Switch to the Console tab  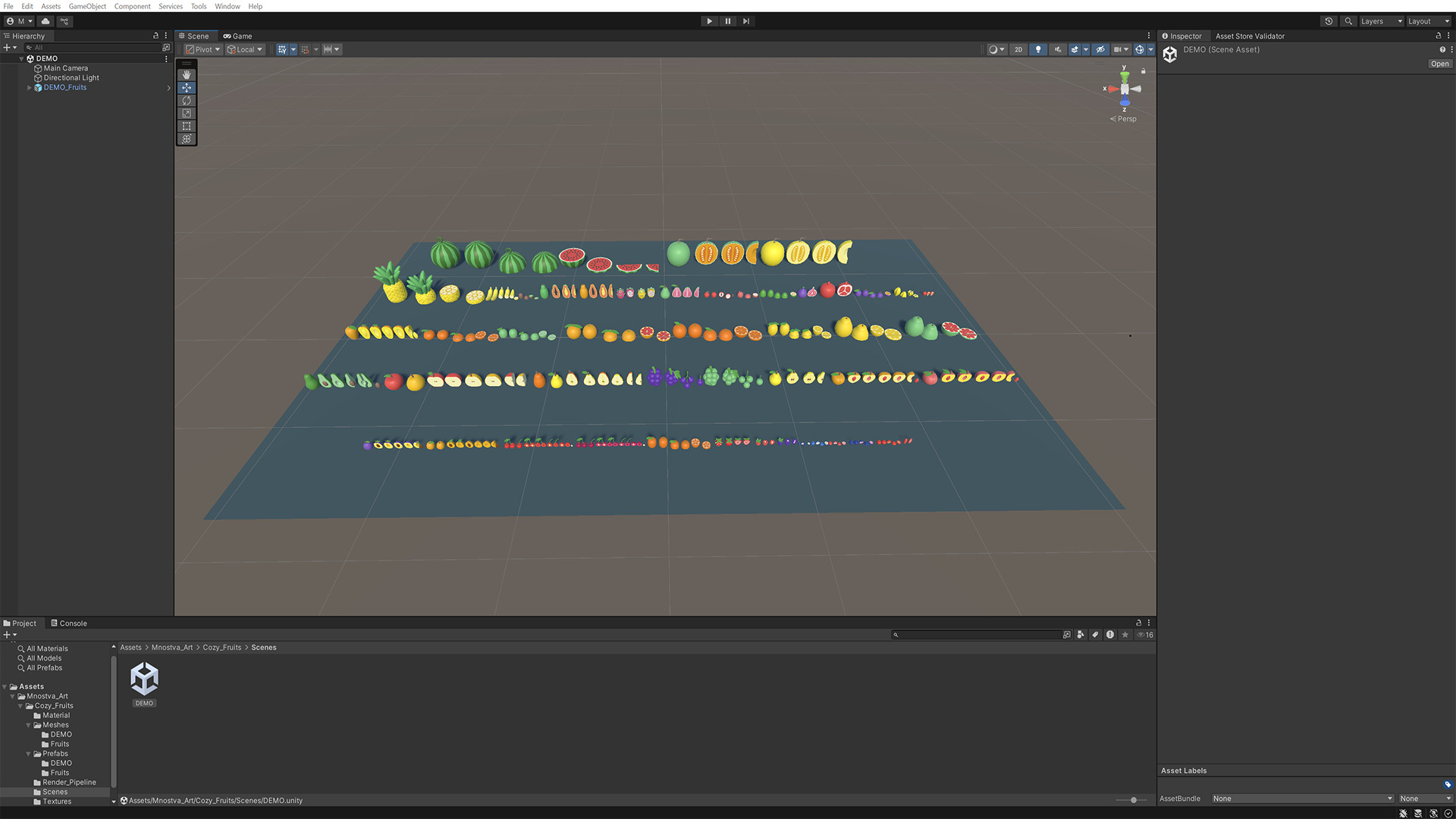[69, 623]
